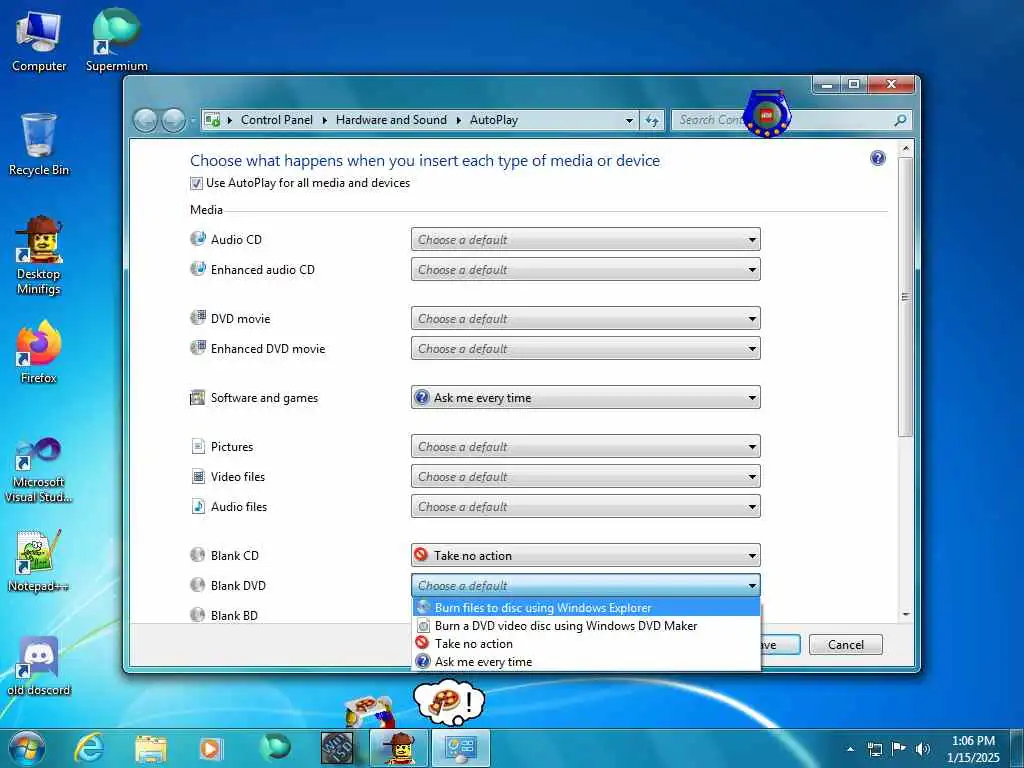Open the network tray icon

(875, 749)
